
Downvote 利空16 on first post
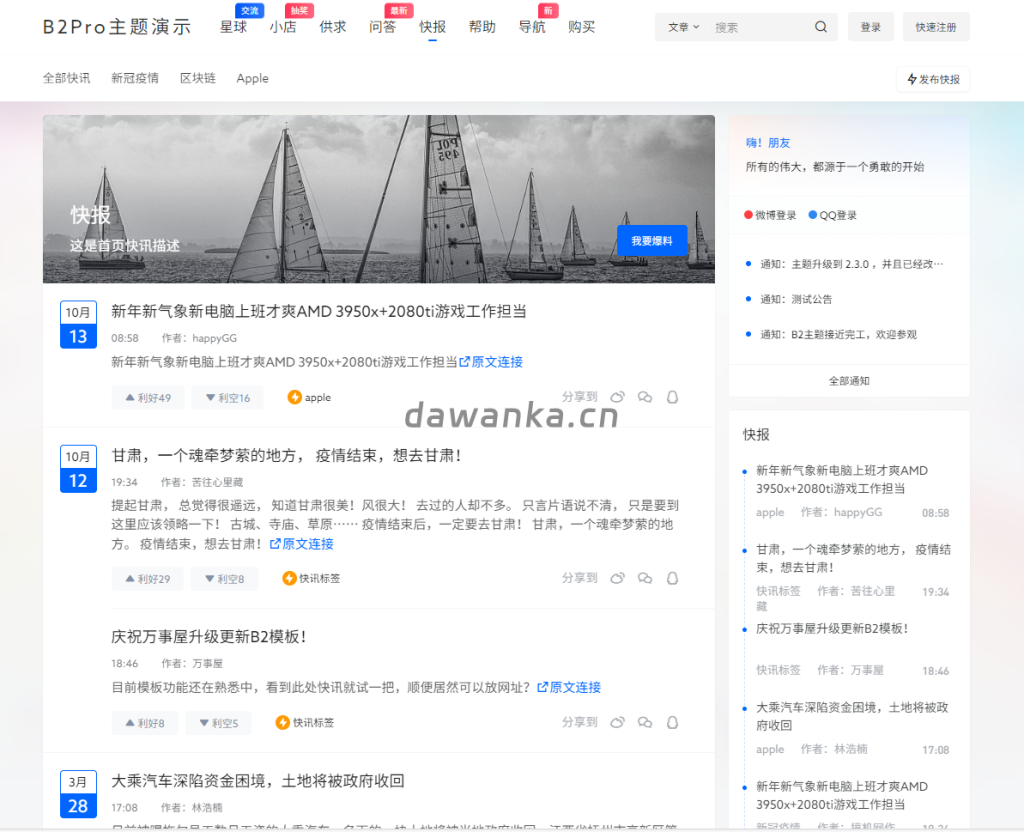(x=227, y=398)
